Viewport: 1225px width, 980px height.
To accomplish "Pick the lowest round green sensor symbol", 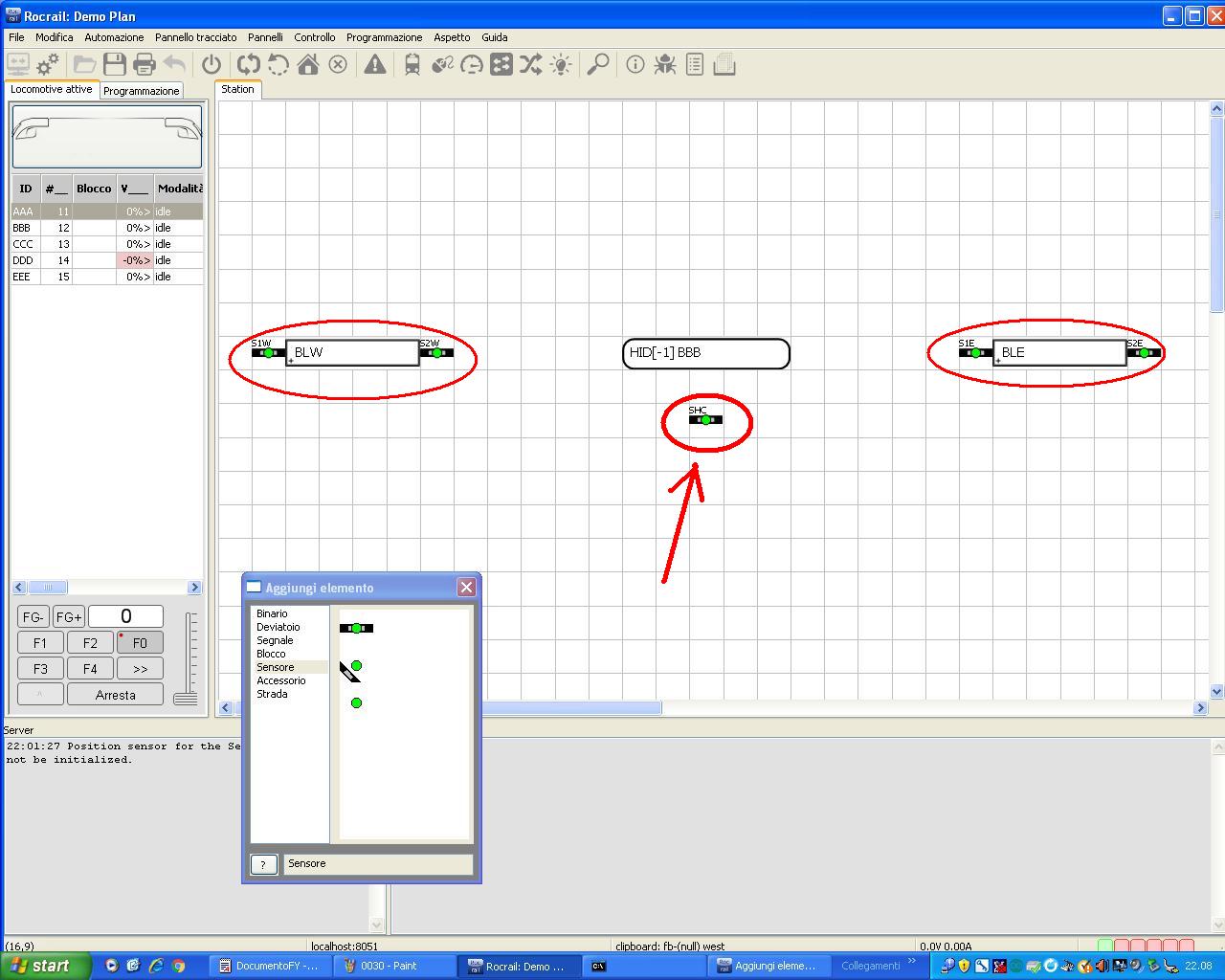I will coord(356,702).
